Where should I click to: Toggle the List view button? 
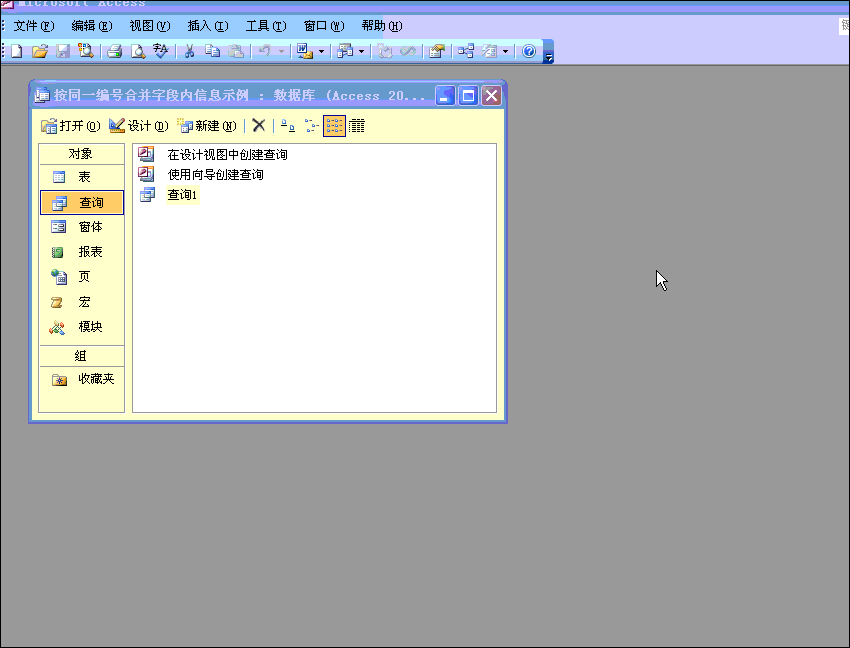(334, 126)
